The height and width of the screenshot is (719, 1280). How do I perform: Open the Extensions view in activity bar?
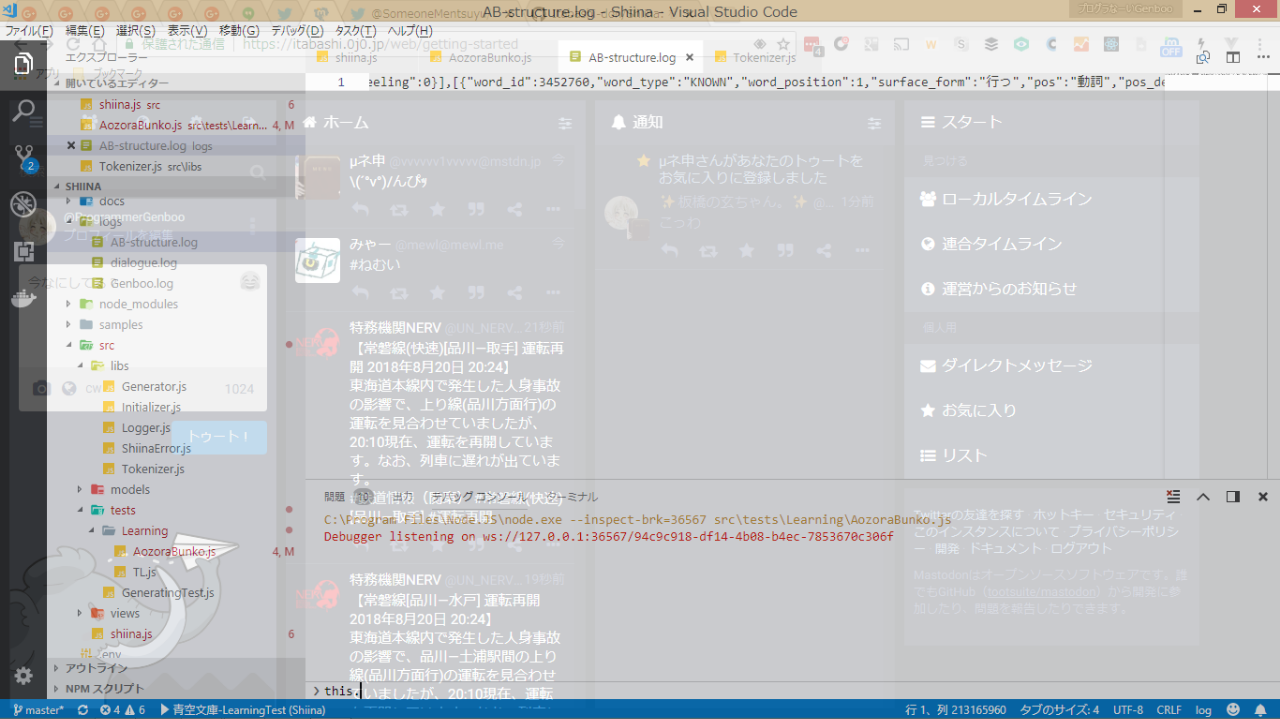(x=23, y=251)
